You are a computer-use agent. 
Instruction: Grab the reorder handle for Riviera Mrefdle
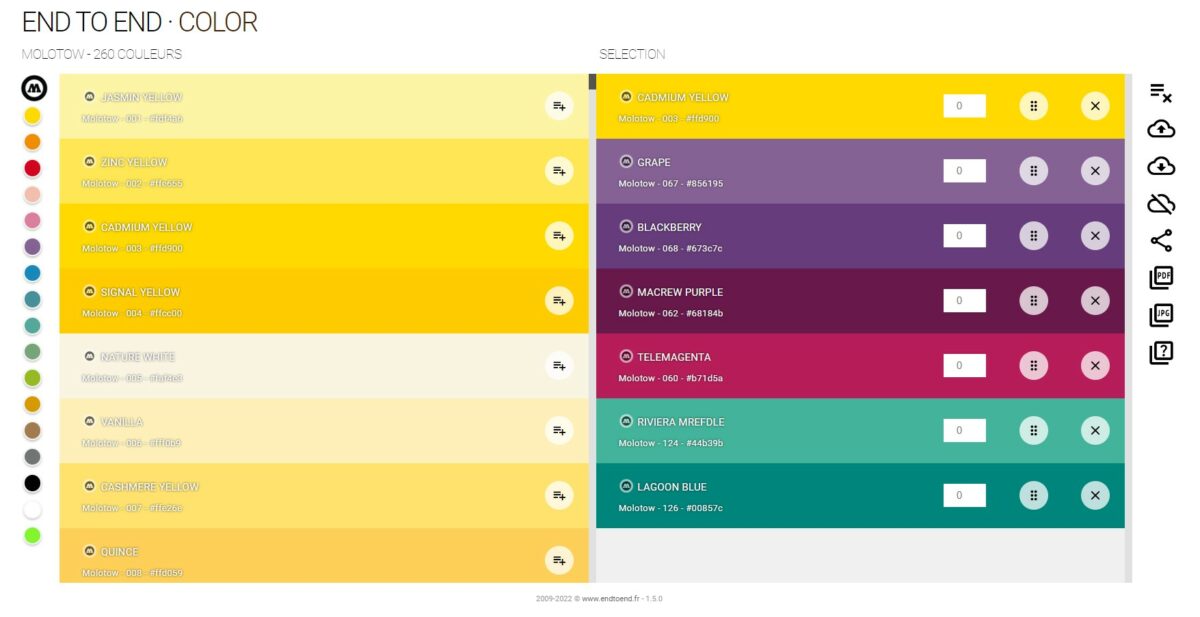(x=1033, y=431)
